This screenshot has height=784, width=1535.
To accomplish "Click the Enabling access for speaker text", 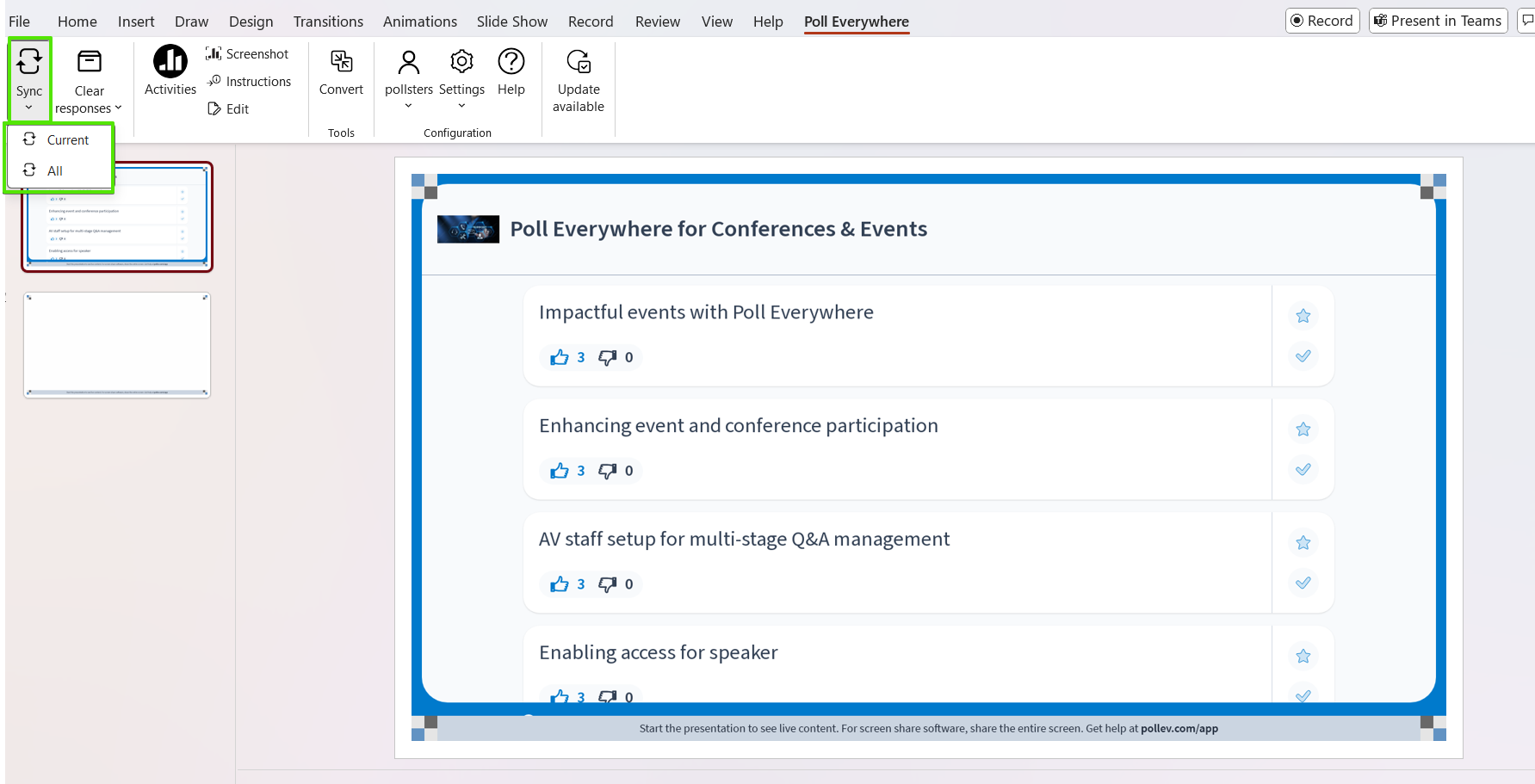I will pos(659,652).
